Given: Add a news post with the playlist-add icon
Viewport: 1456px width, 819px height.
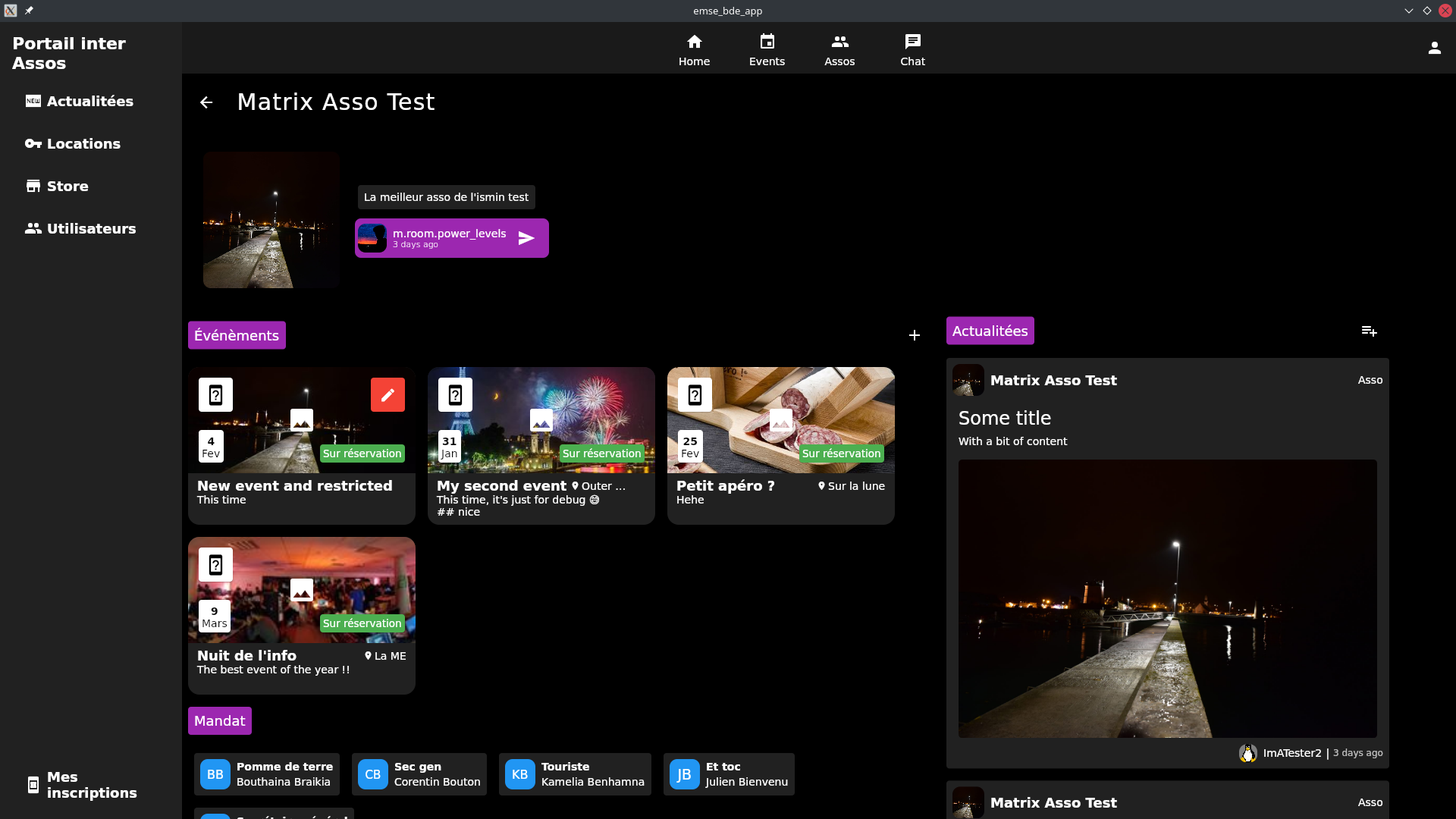Looking at the screenshot, I should click(x=1369, y=331).
